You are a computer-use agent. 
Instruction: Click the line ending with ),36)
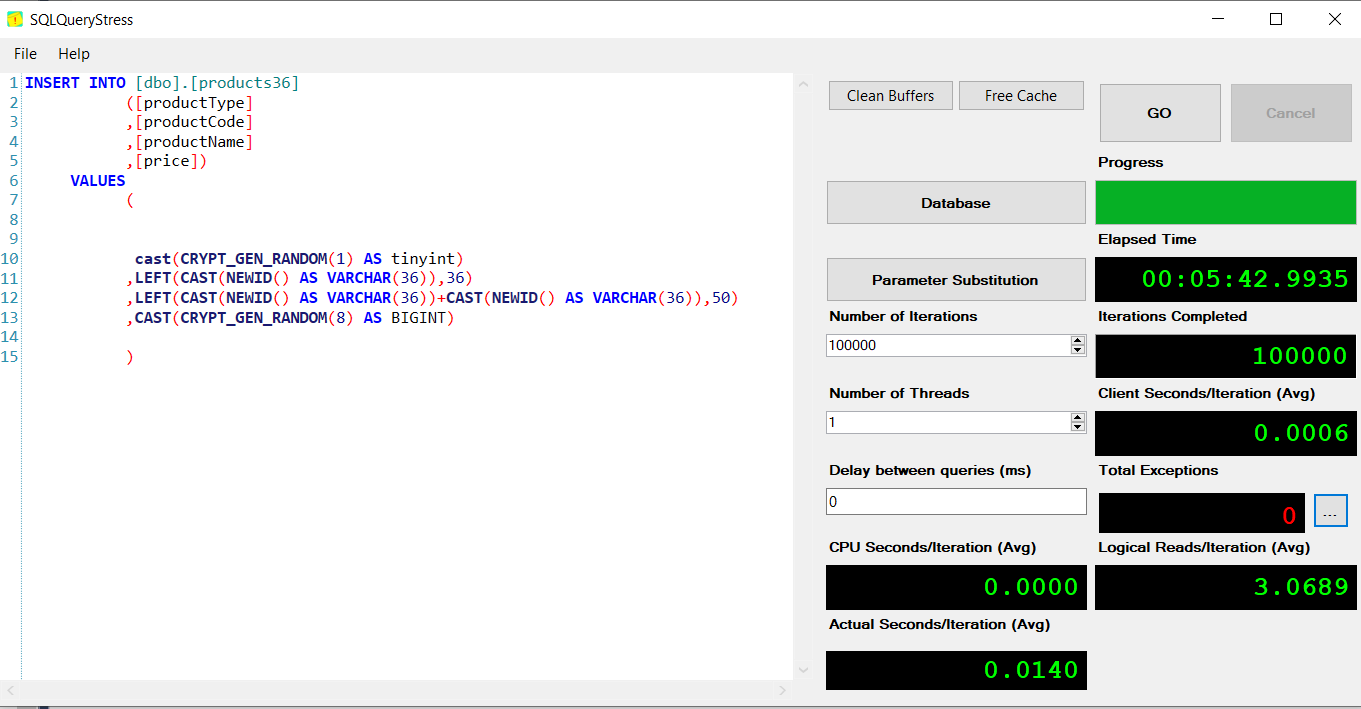299,278
